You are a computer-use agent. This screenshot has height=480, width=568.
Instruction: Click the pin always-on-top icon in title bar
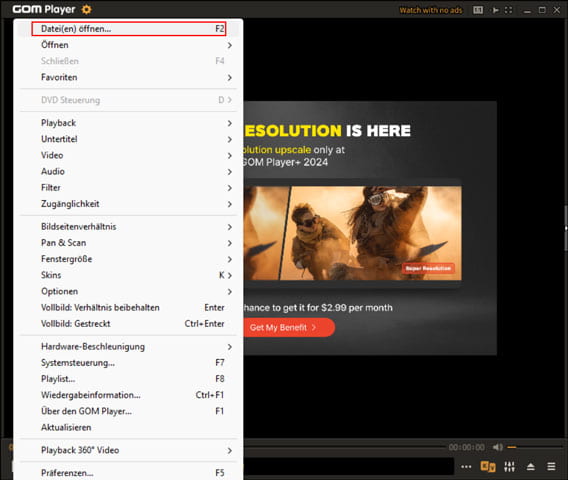495,10
